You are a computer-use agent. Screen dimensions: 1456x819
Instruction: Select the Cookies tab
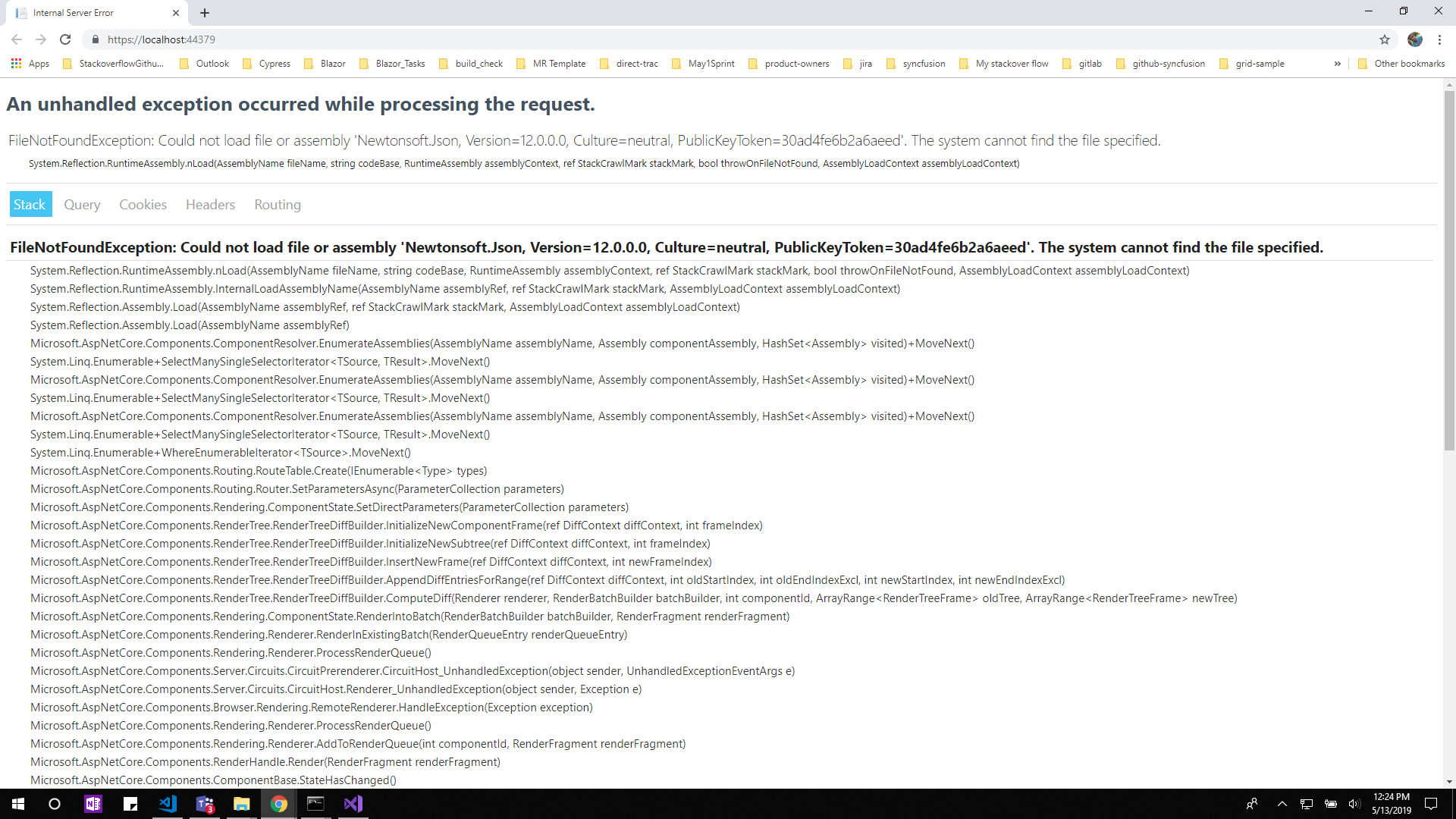(143, 204)
